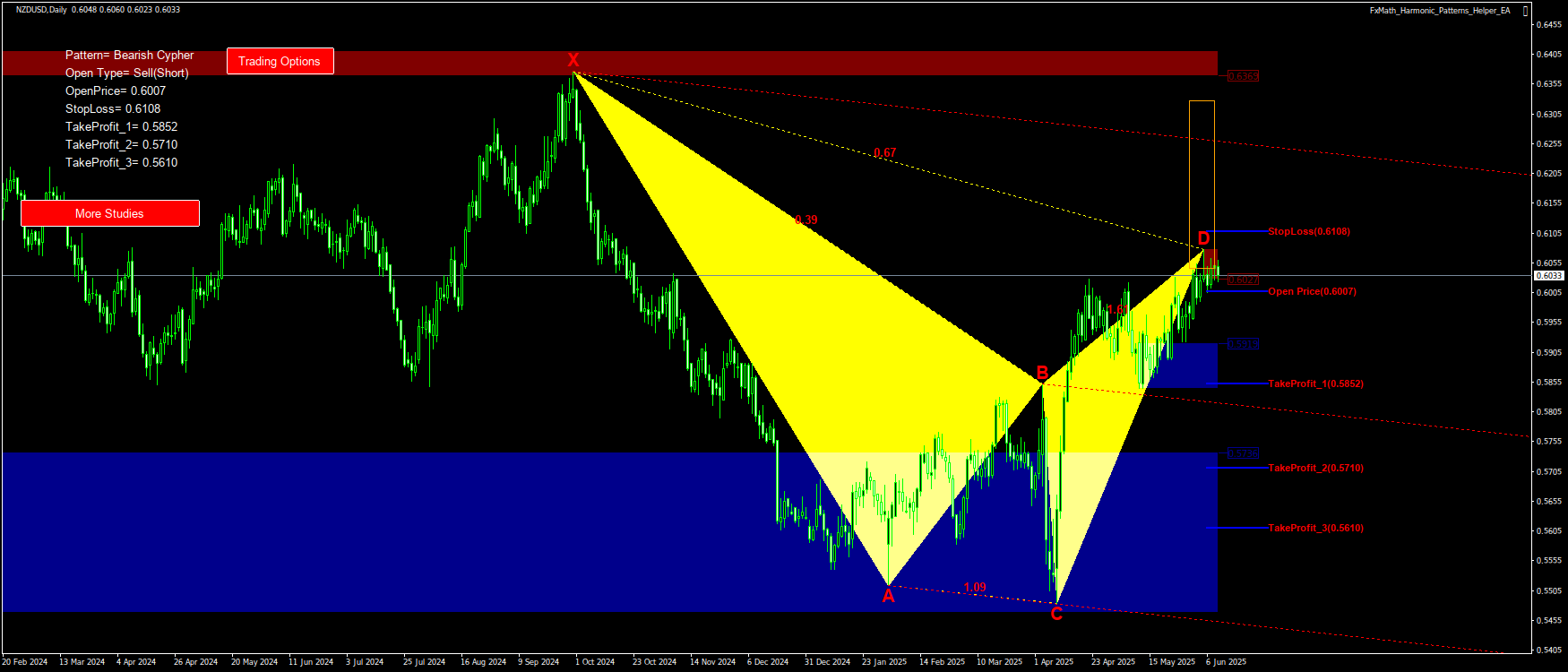
Task: Select the red C pattern point marker
Action: pos(1056,614)
